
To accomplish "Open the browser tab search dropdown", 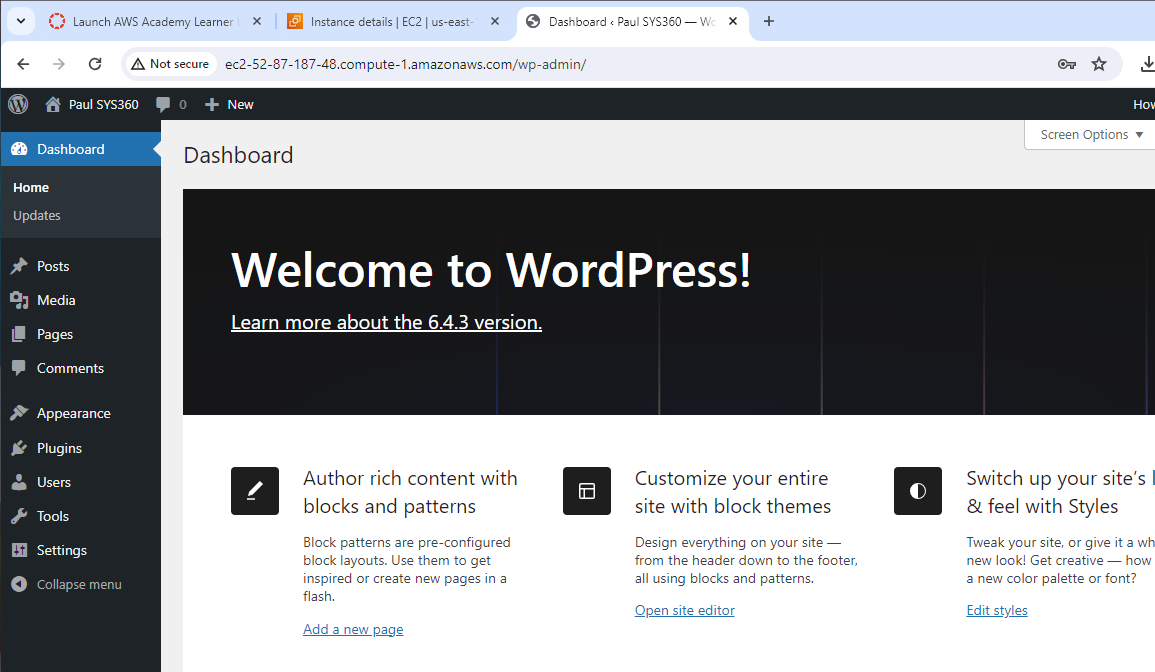I will pos(20,21).
